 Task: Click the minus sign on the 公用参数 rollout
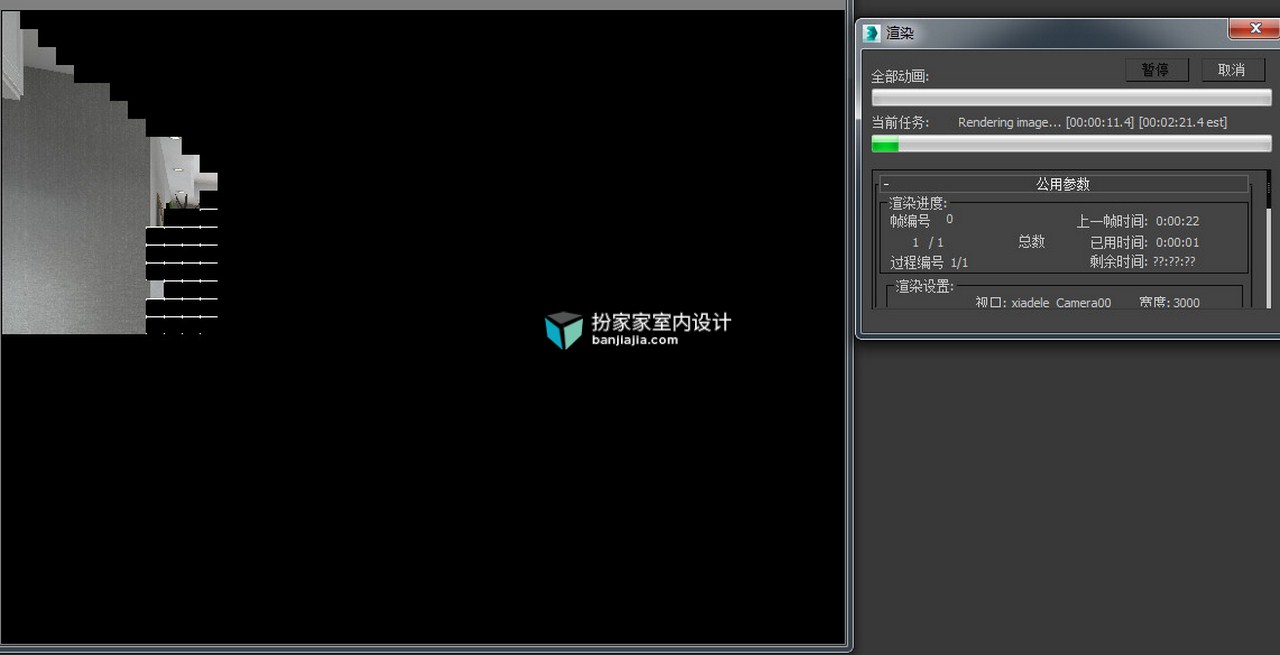tap(886, 185)
